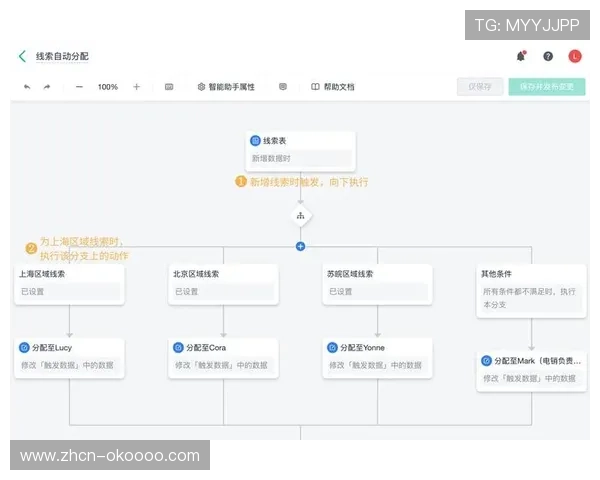The height and width of the screenshot is (480, 600).
Task: Click the 保存并发布变更 button
Action: click(547, 87)
